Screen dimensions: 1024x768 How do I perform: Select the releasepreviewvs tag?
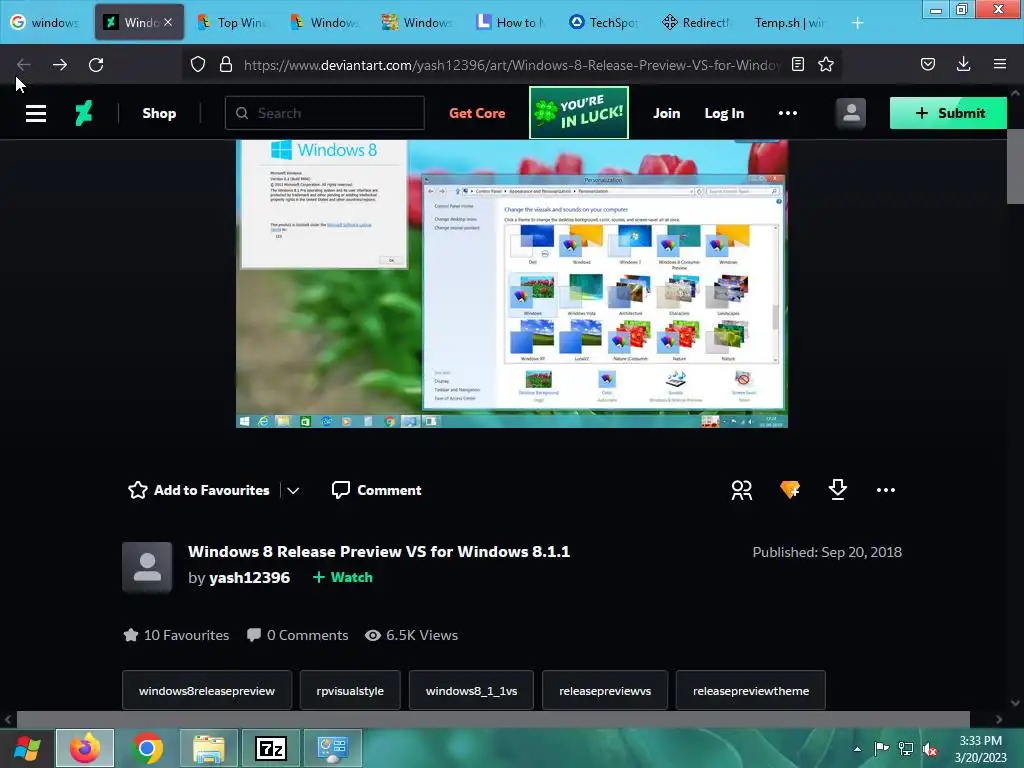click(x=605, y=690)
